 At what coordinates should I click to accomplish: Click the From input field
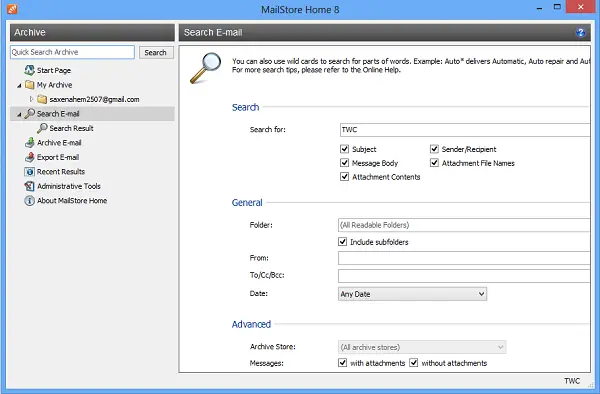pyautogui.click(x=464, y=258)
